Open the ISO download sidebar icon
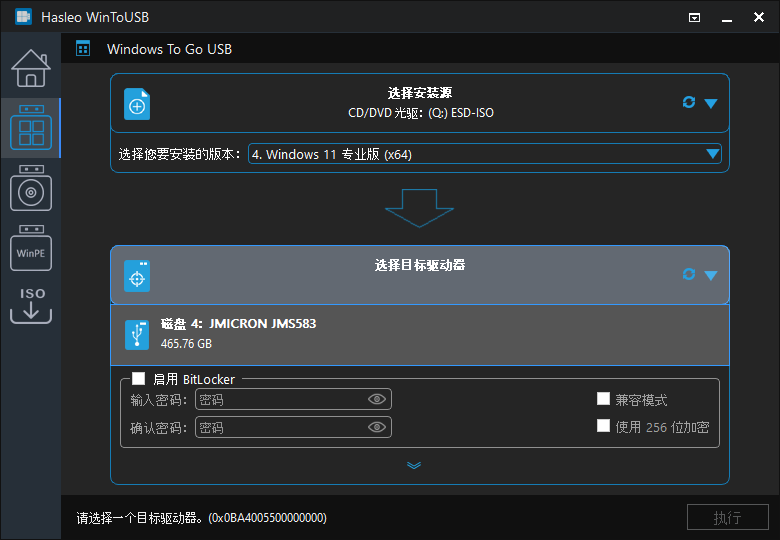 point(31,305)
